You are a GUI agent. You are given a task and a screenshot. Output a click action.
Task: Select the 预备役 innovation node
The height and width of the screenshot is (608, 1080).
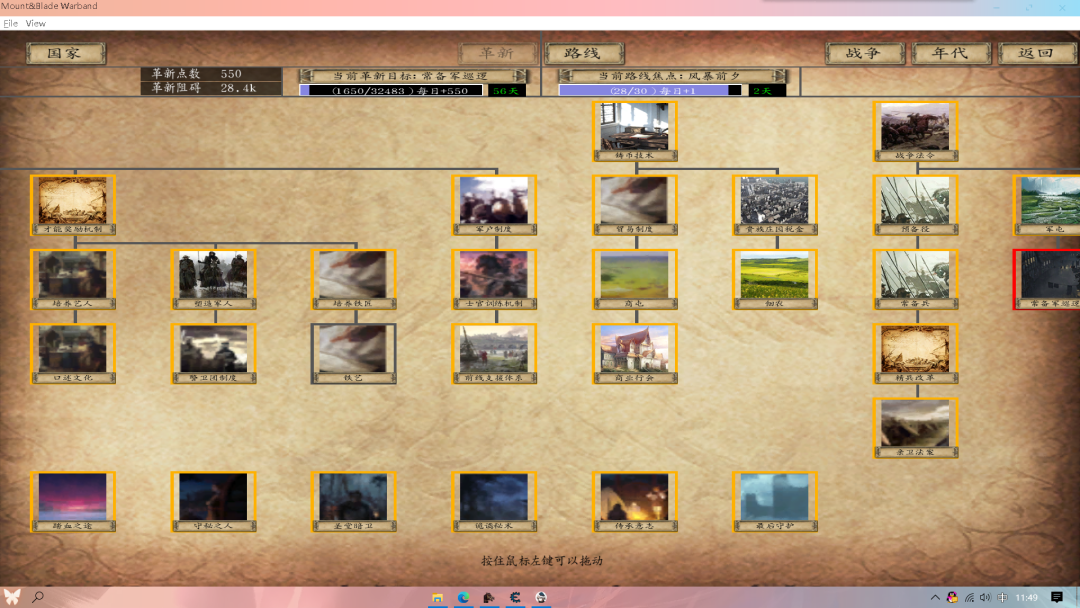pyautogui.click(x=915, y=205)
